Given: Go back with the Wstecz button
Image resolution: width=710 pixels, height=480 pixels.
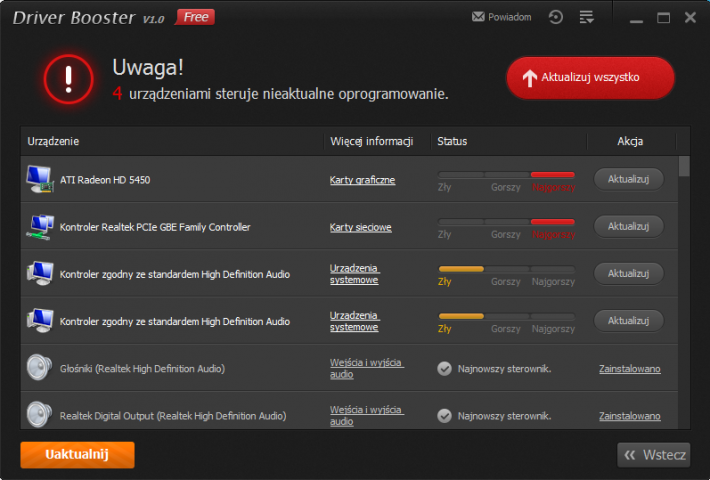Looking at the screenshot, I should [x=654, y=455].
